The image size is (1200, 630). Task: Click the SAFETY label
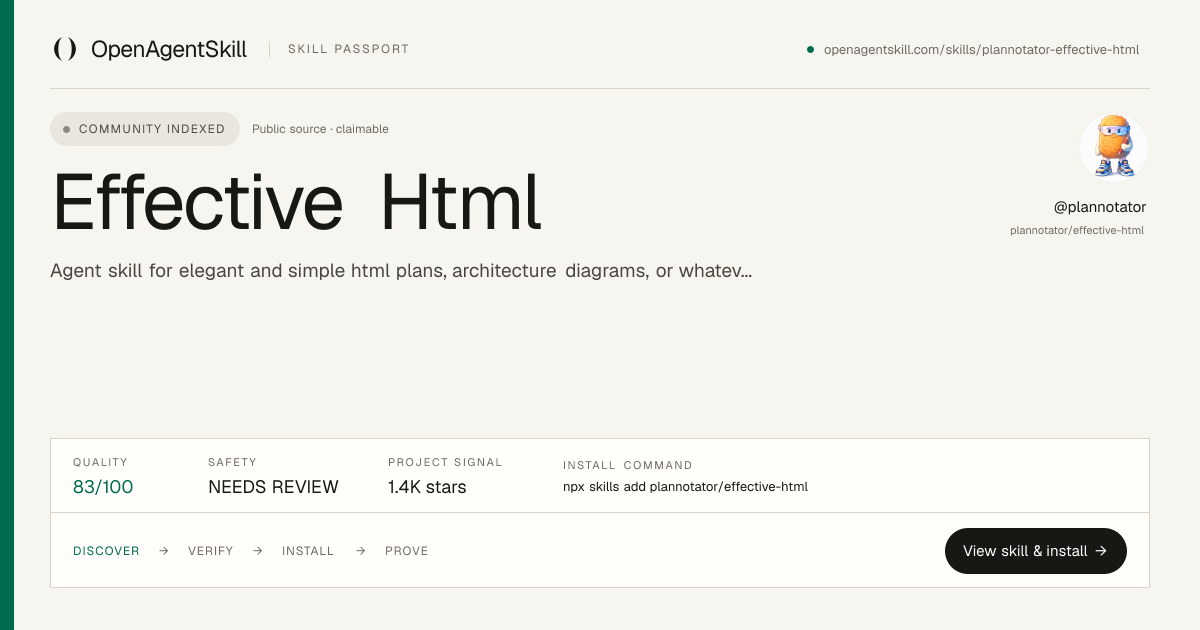tap(232, 463)
